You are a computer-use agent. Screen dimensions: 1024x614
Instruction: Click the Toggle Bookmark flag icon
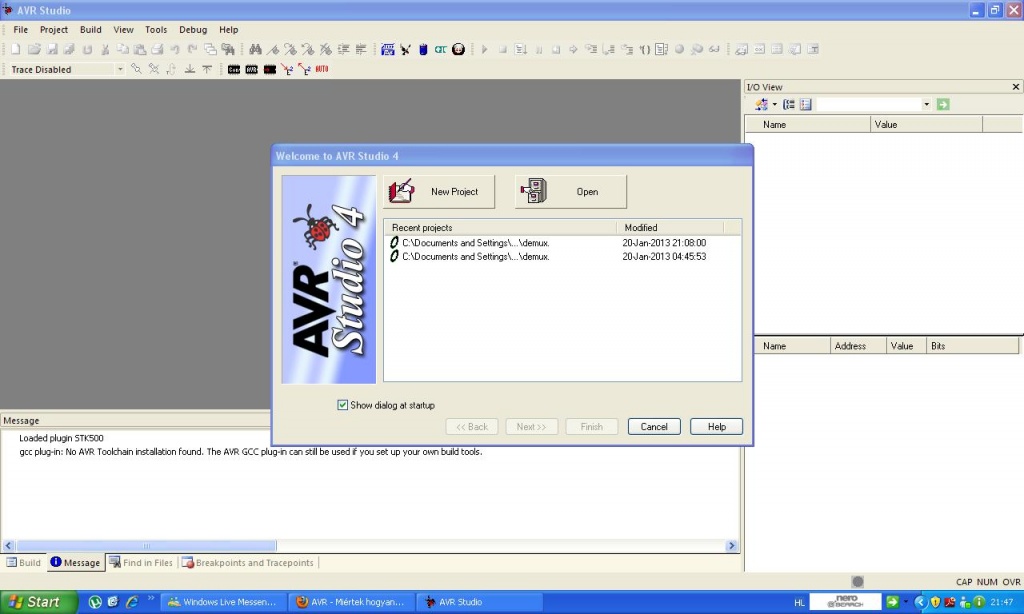(x=273, y=49)
